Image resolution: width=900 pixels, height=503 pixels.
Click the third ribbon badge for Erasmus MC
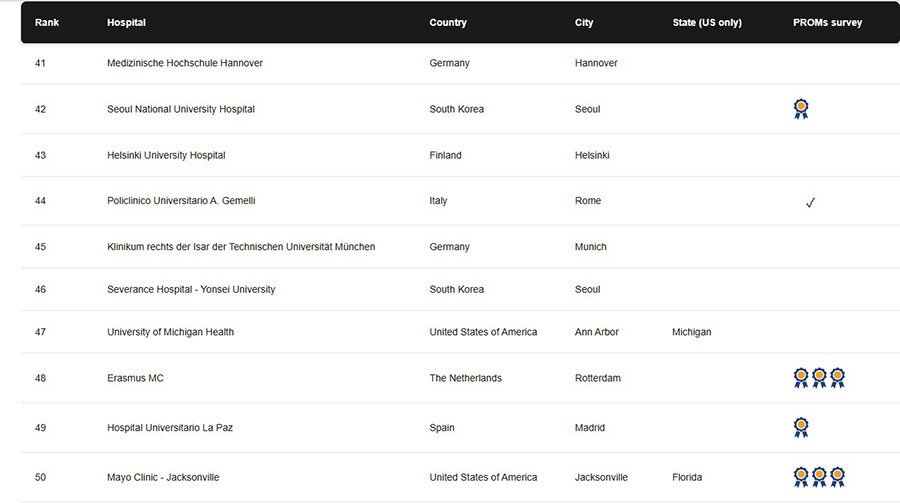point(837,378)
